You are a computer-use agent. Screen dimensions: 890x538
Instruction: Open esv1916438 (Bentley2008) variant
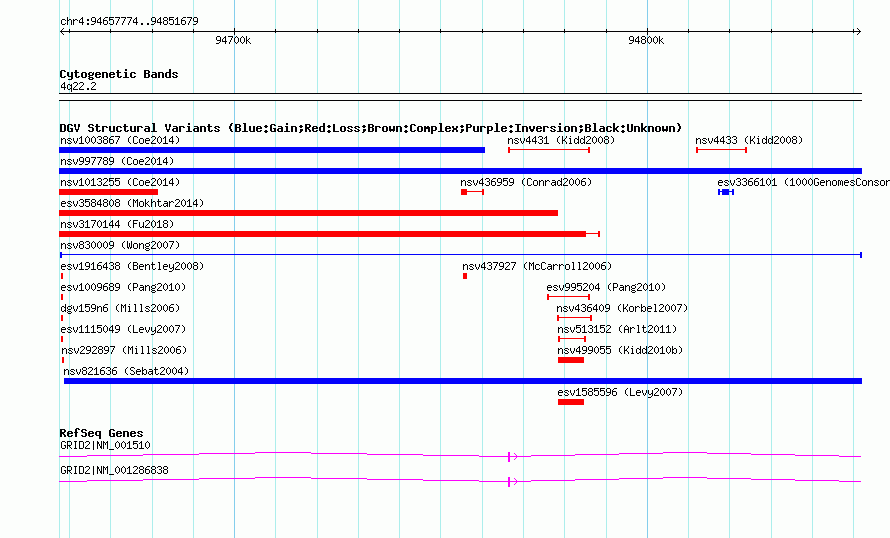click(x=132, y=266)
